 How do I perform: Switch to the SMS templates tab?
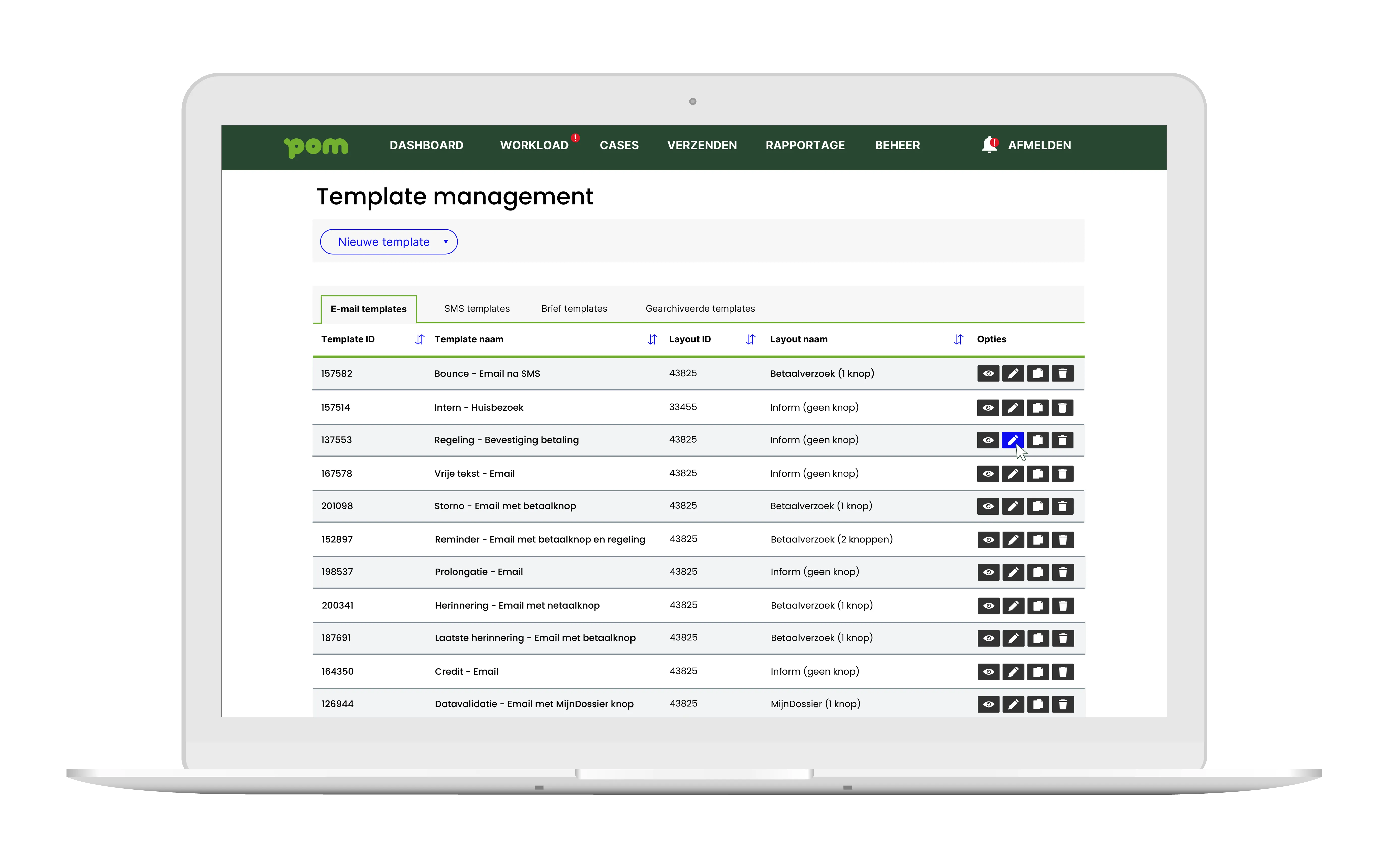(x=477, y=309)
